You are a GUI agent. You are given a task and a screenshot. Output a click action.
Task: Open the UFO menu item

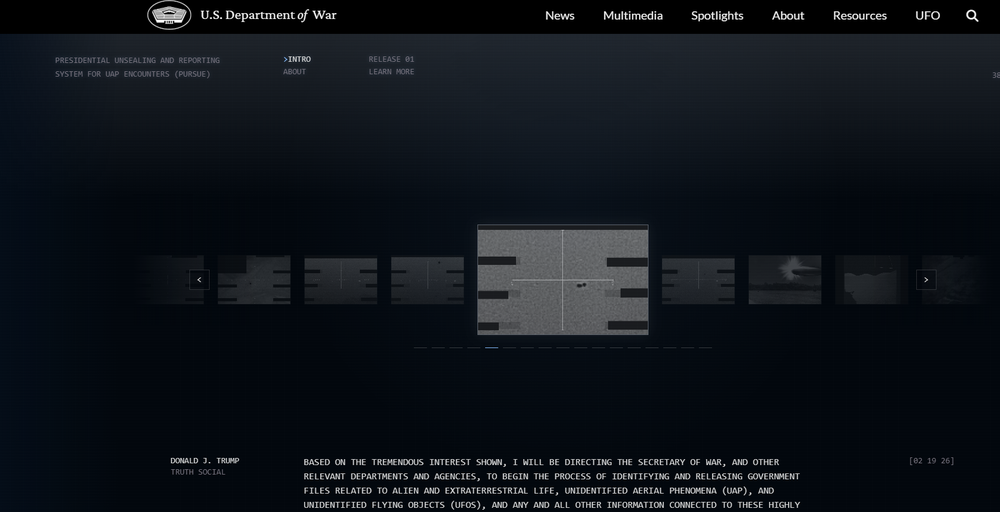coord(927,16)
